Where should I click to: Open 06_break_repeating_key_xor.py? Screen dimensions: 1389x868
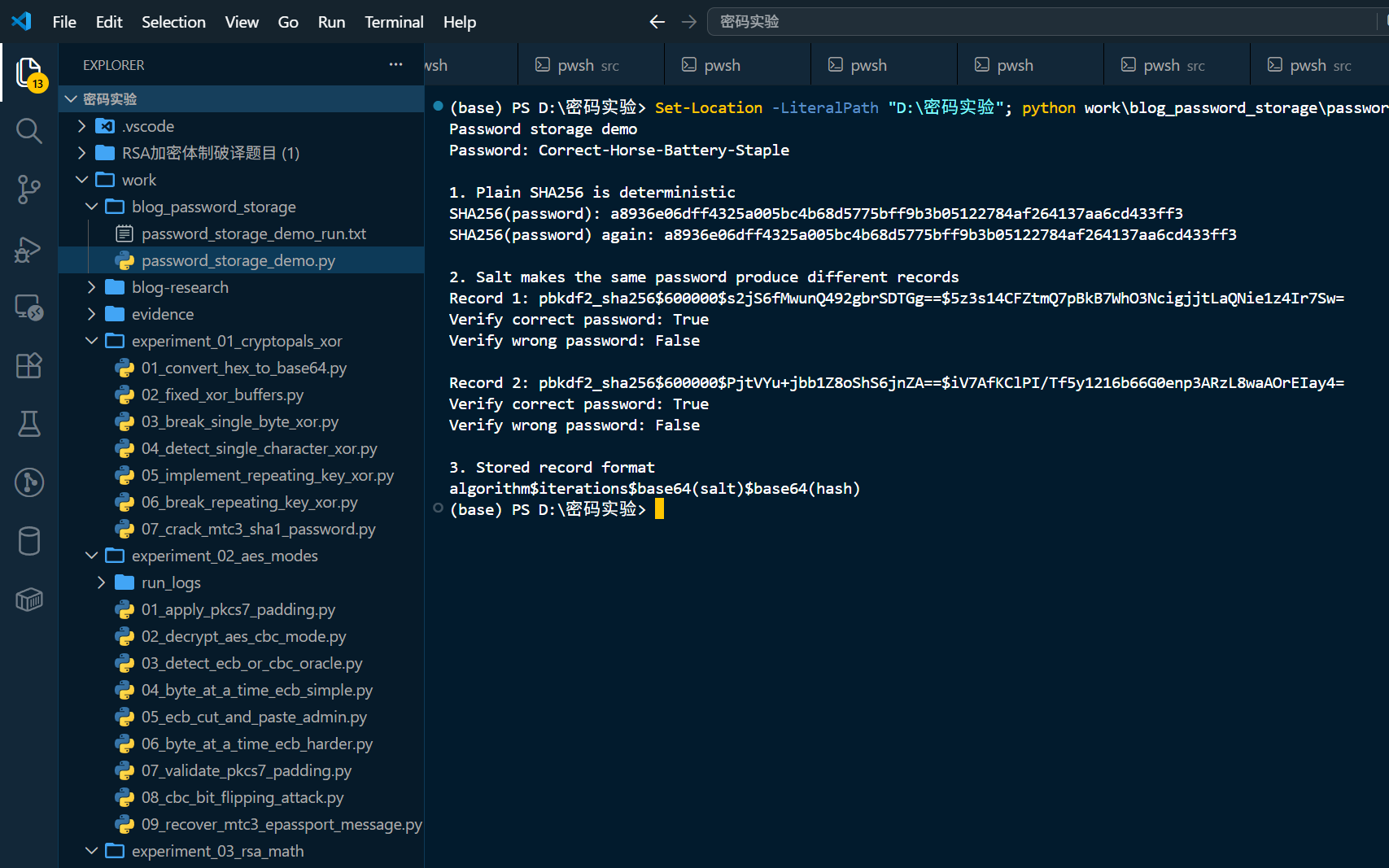242,502
